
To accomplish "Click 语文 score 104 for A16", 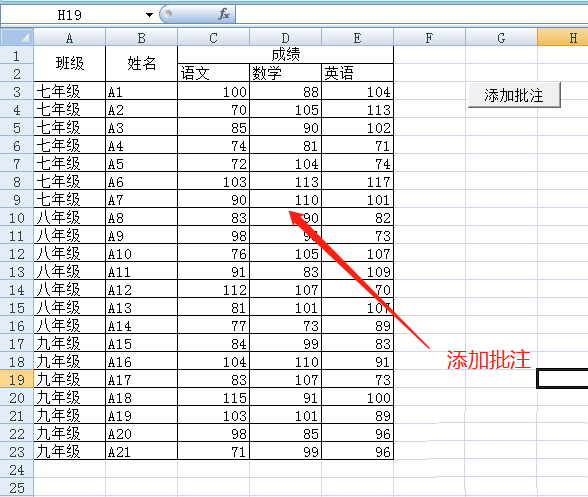I will tap(213, 362).
